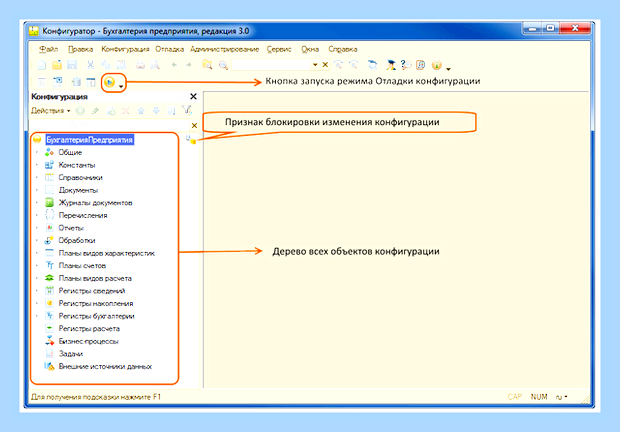Click the Move up arrow in the Конфигурация panel
620x432 pixels.
(141, 111)
